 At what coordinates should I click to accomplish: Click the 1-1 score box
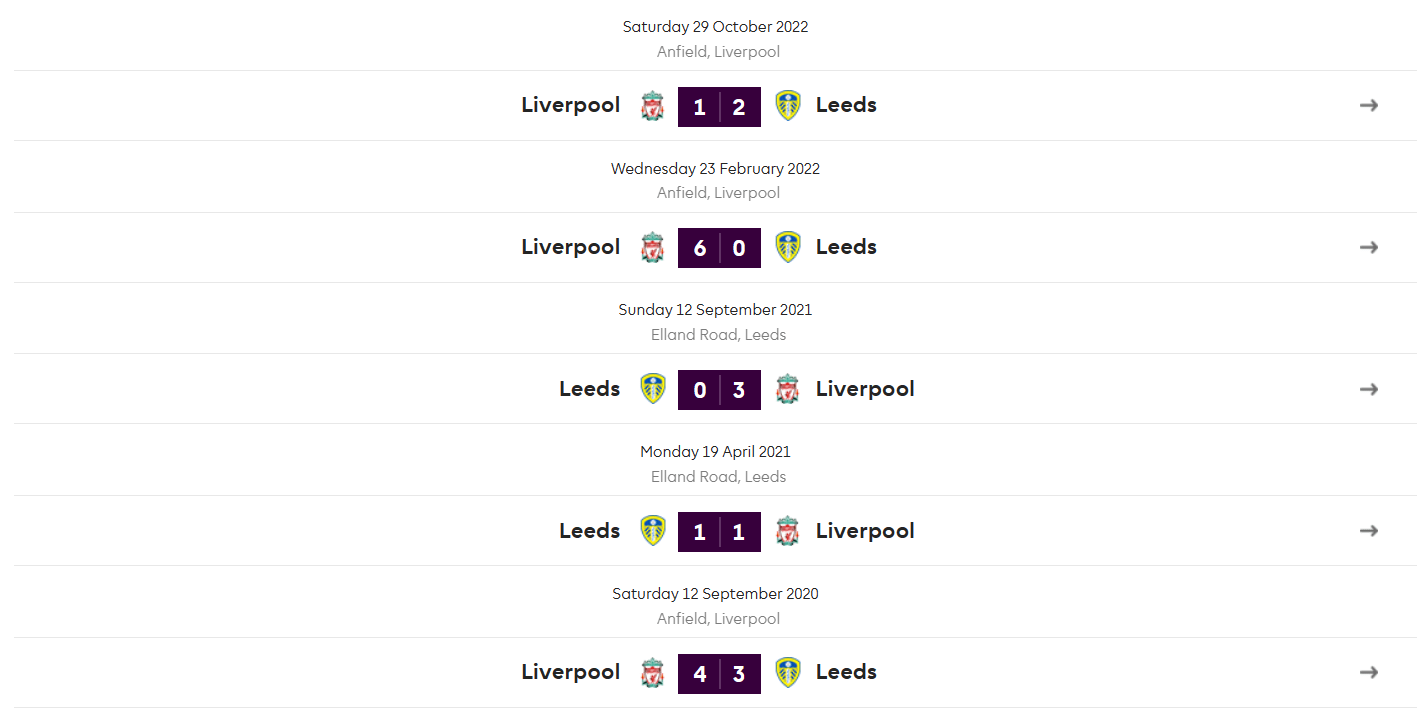pyautogui.click(x=719, y=532)
